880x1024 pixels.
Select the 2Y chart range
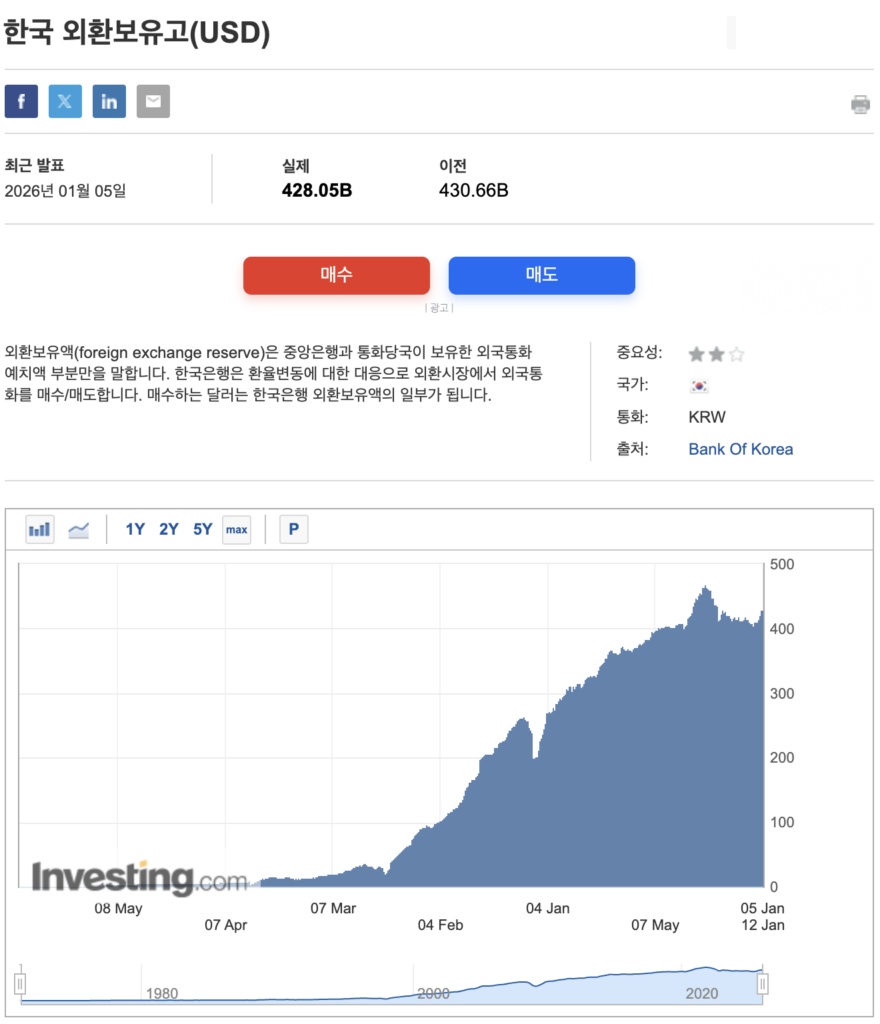(x=169, y=529)
